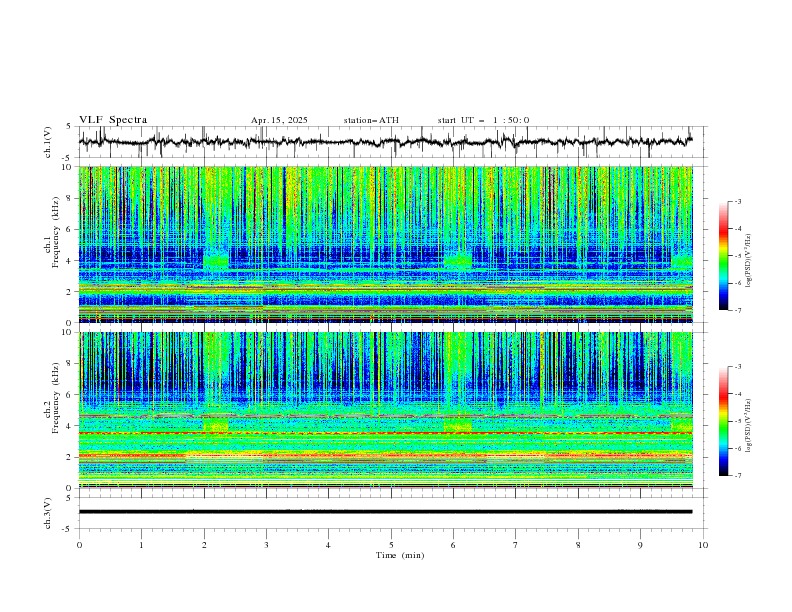Click the ch.3 flat black waveform trace
The width and height of the screenshot is (792, 612).
(x=385, y=512)
